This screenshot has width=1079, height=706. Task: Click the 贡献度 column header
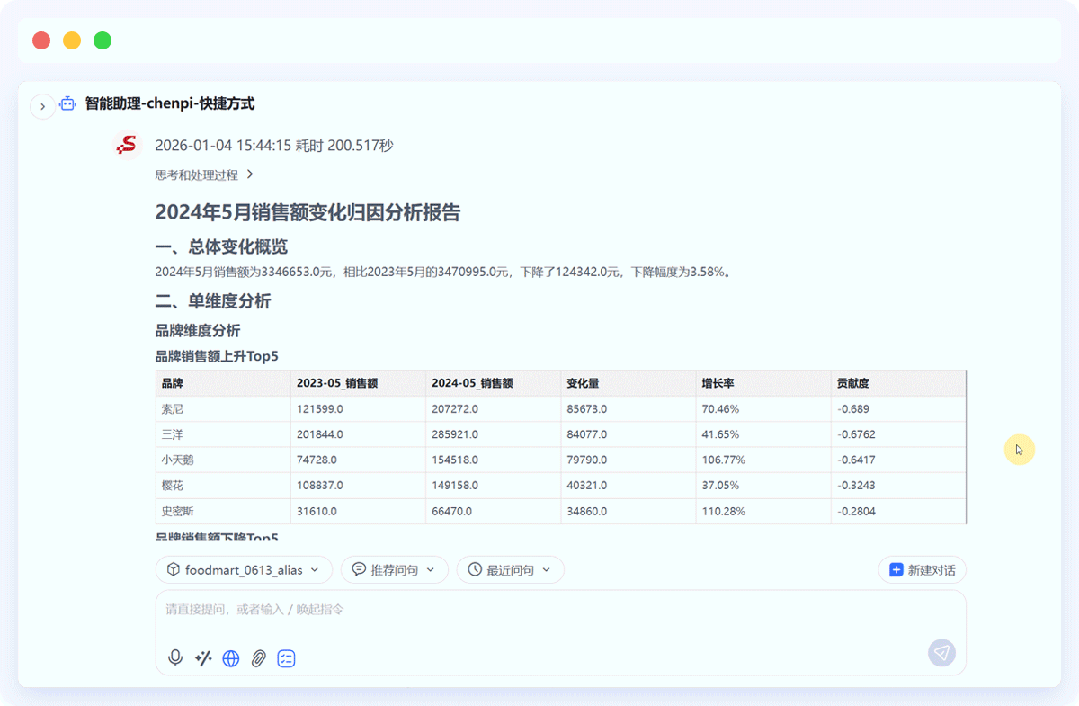[852, 384]
